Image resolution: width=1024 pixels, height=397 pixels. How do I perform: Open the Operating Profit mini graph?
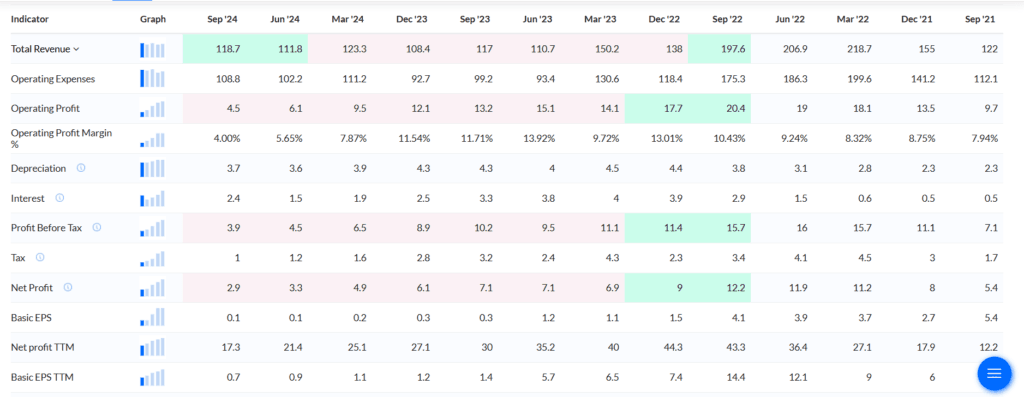(x=152, y=109)
